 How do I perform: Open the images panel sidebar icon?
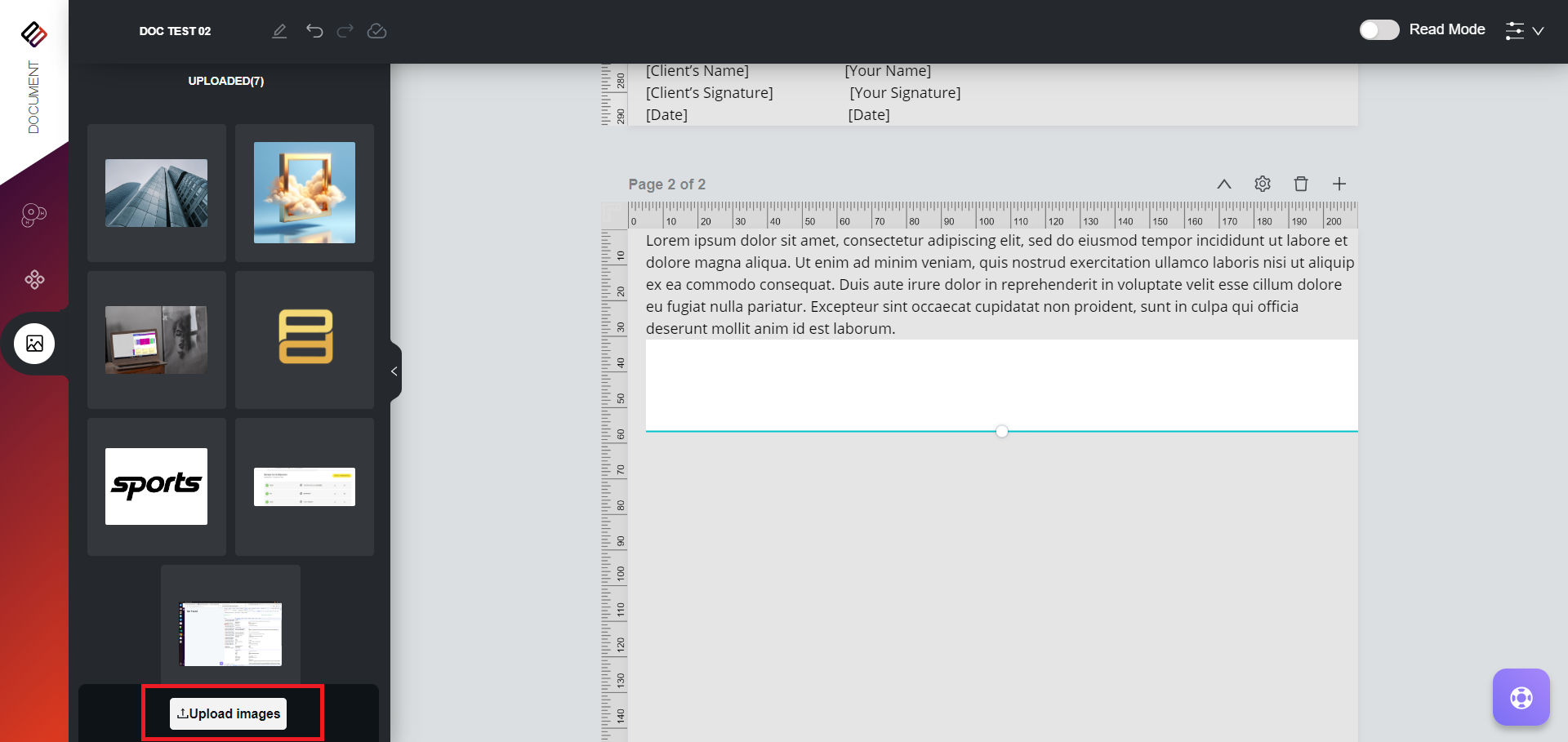(x=34, y=344)
